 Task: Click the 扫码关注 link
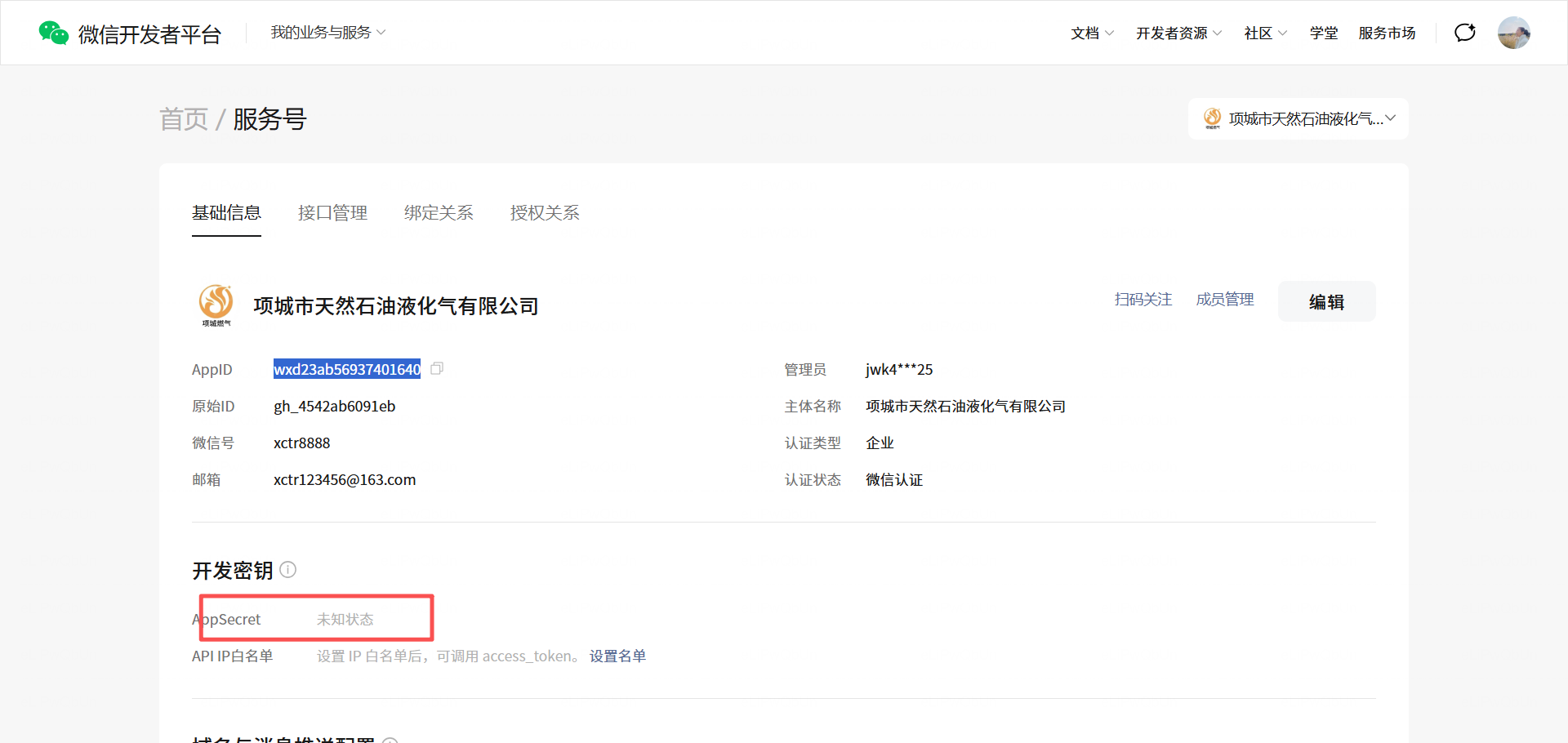pos(1143,300)
